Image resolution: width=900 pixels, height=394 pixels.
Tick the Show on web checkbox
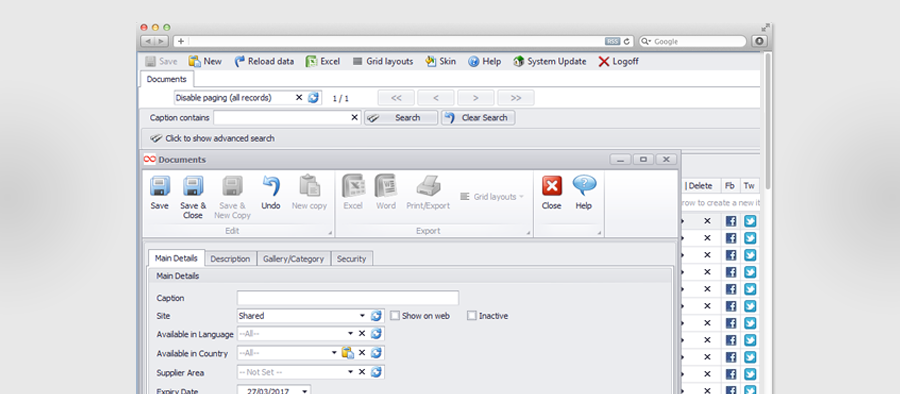click(x=395, y=316)
